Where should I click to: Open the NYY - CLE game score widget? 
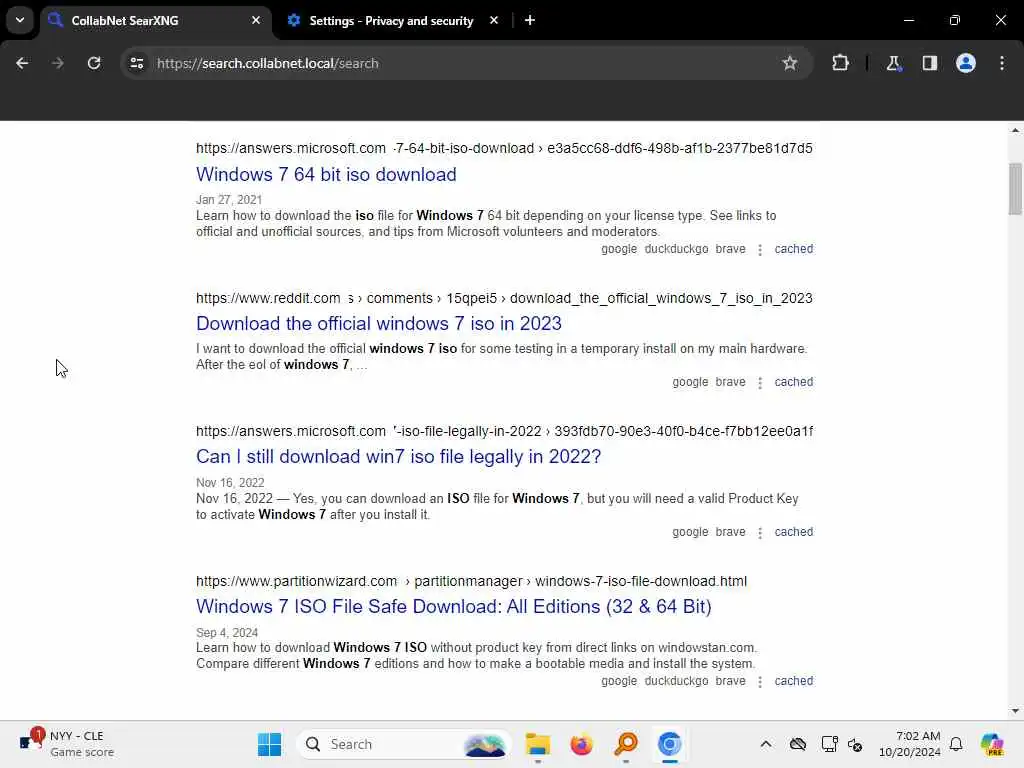67,744
